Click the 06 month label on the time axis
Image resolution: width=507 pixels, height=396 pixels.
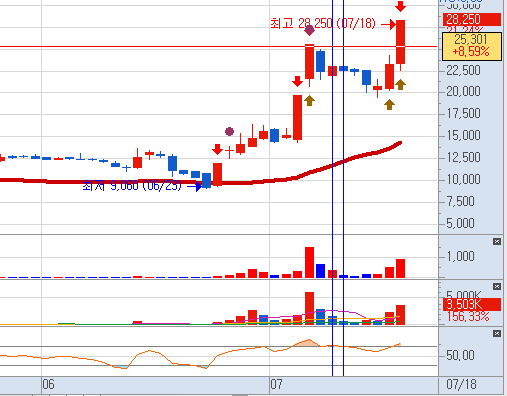coord(48,384)
